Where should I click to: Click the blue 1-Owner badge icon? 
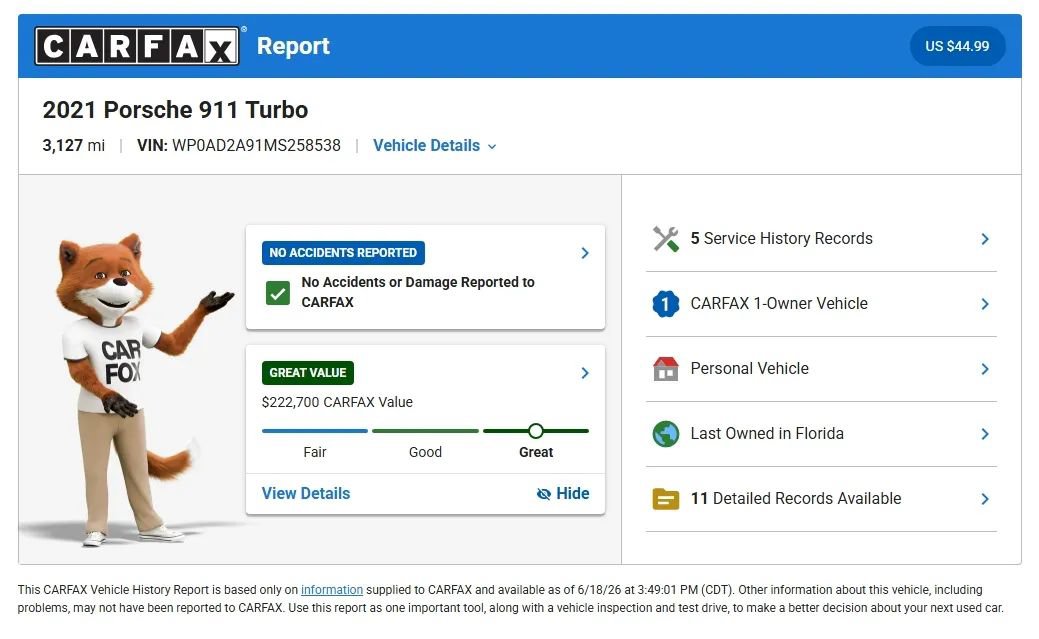[x=665, y=304]
